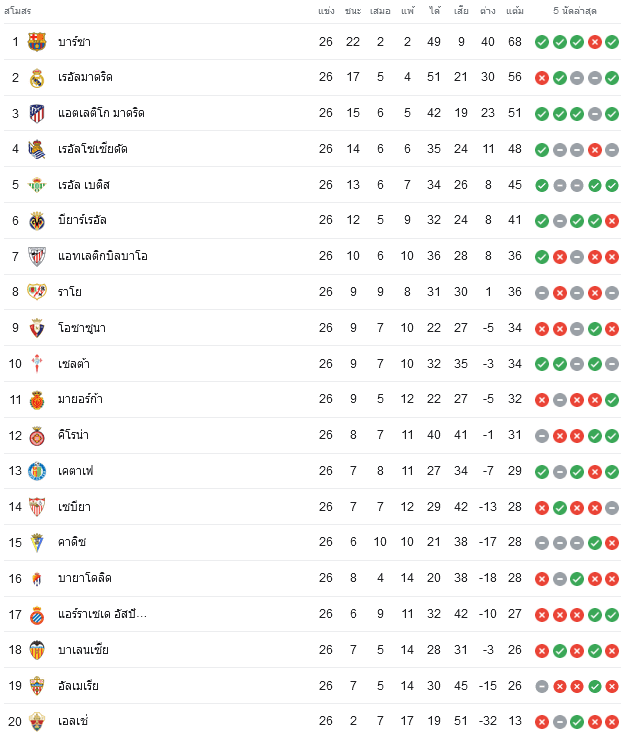Click the สโมสร club column header
This screenshot has width=626, height=733.
tap(17, 11)
